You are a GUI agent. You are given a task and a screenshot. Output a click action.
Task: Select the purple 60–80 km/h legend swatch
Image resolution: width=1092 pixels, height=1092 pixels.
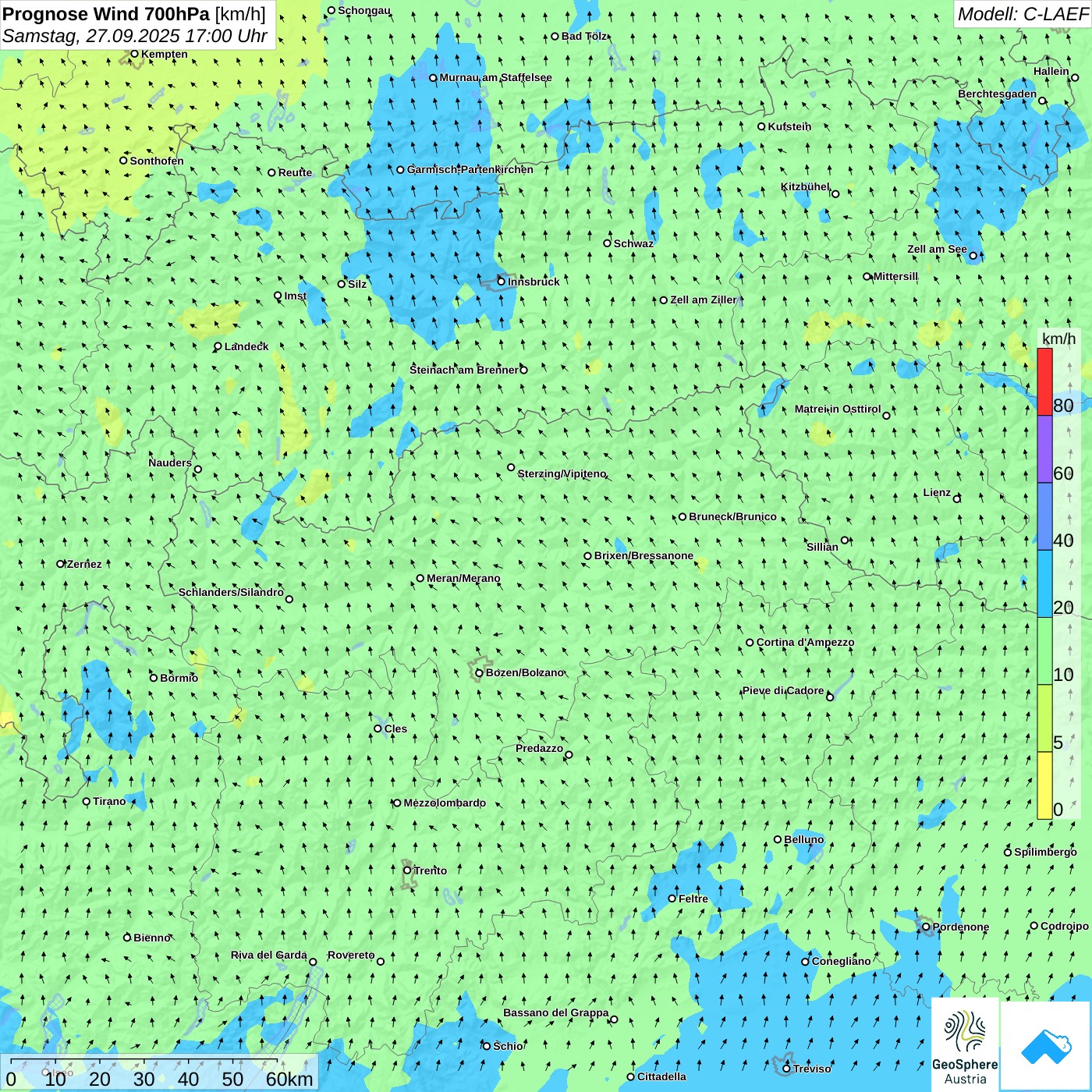pyautogui.click(x=1044, y=449)
